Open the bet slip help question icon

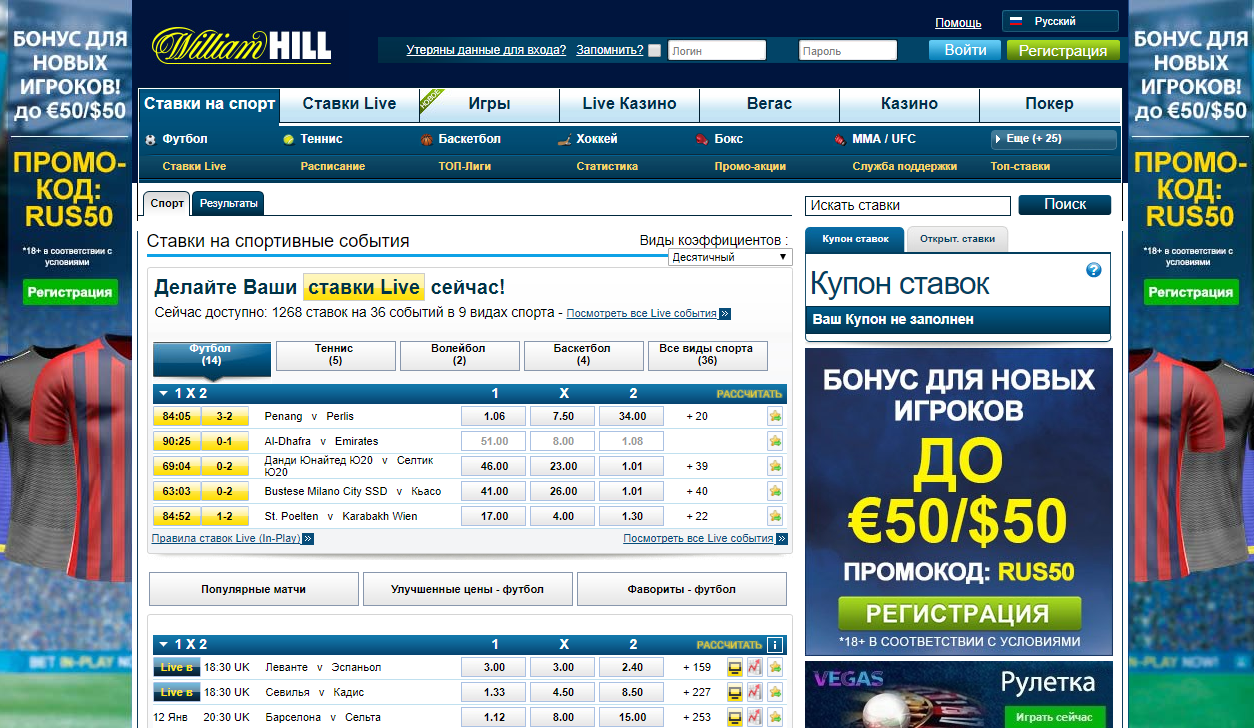tap(1093, 270)
